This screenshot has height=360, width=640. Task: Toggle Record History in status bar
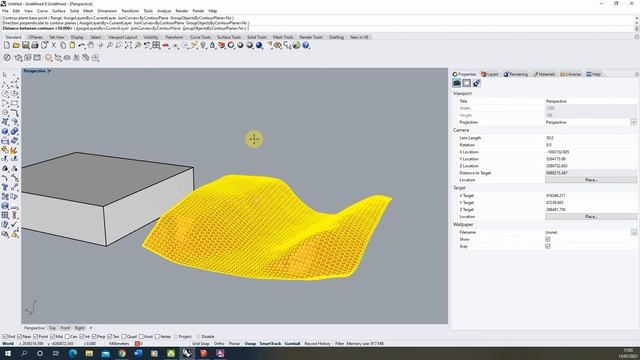point(317,344)
